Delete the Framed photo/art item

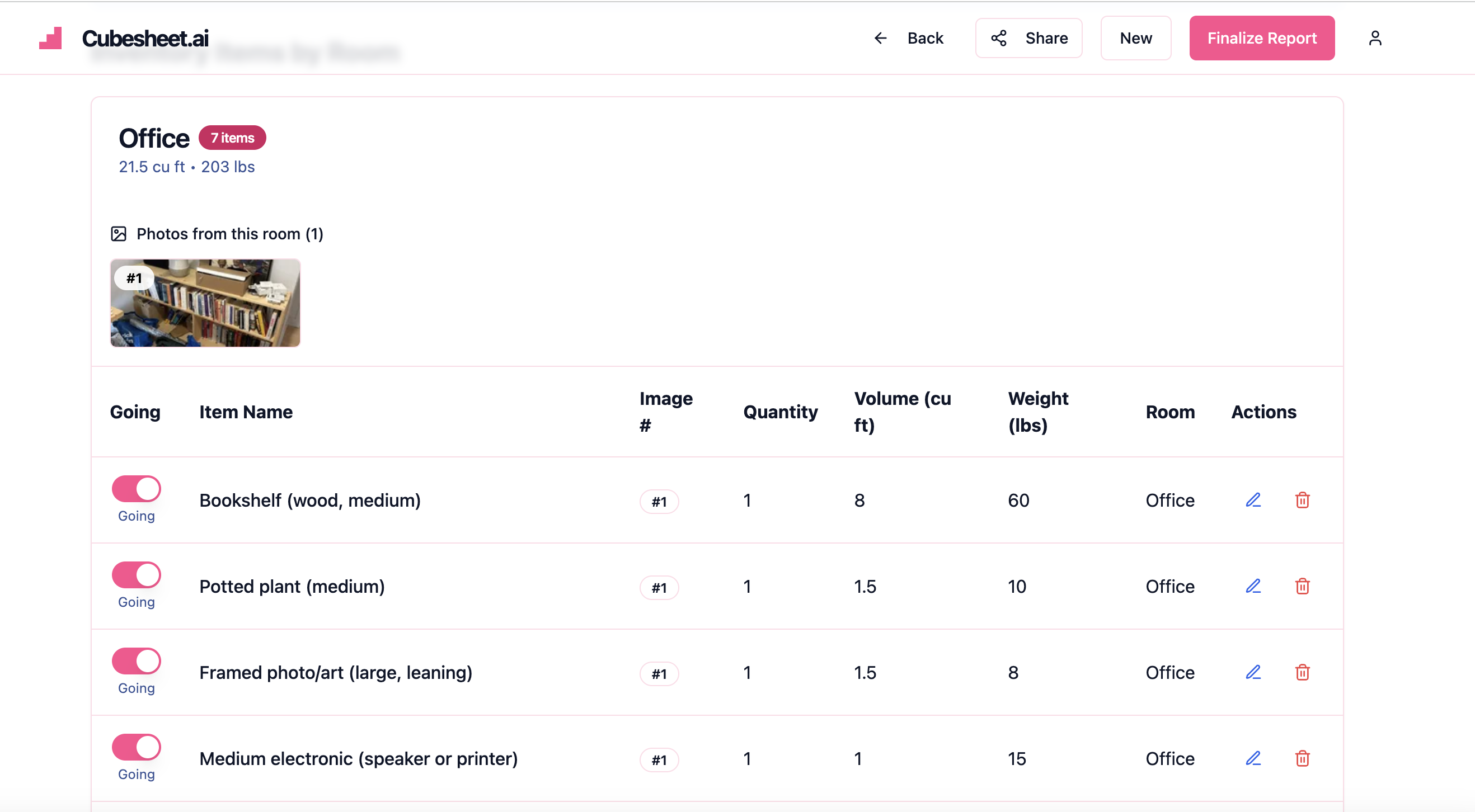[1302, 672]
